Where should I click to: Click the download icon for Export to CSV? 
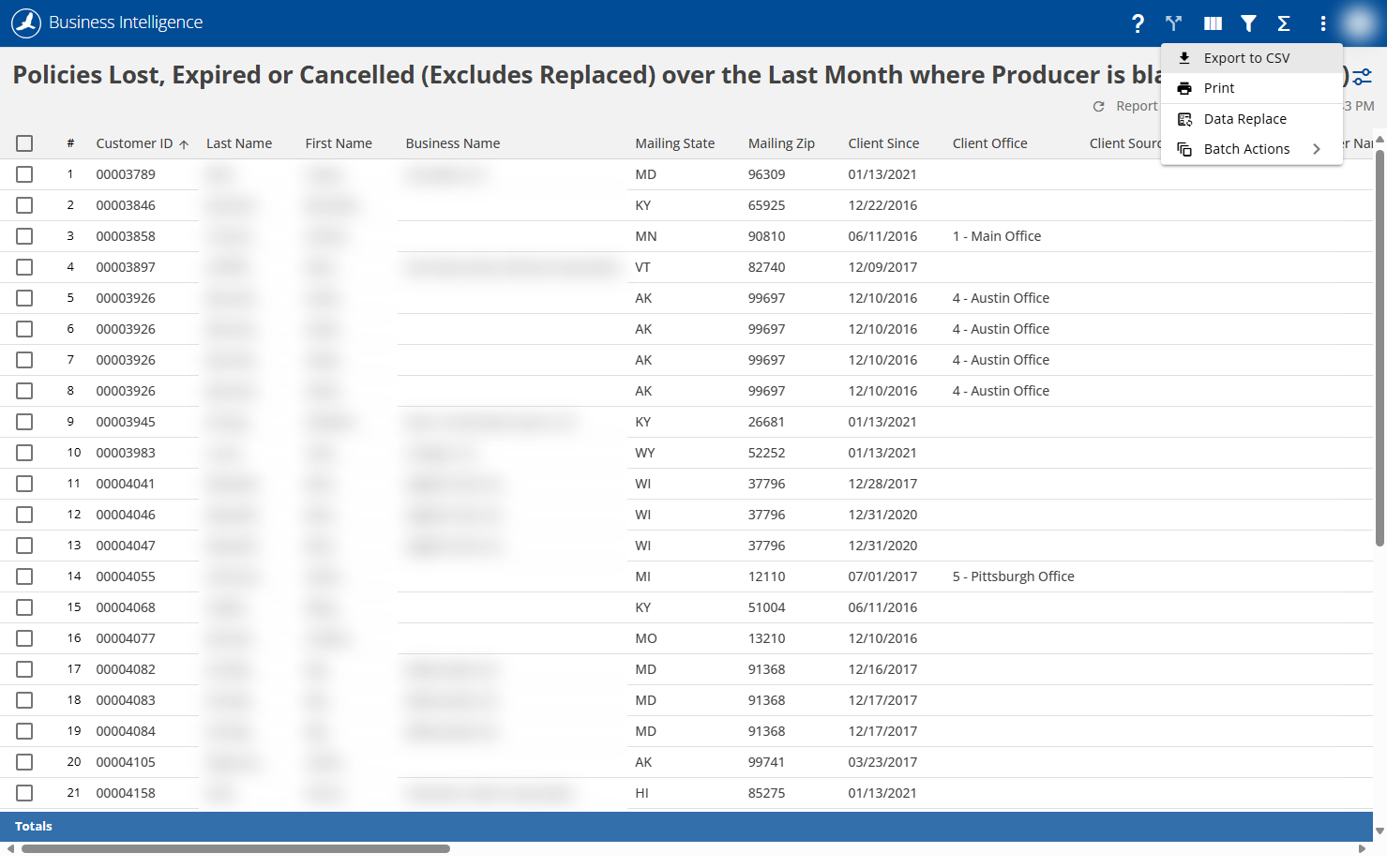click(1184, 58)
